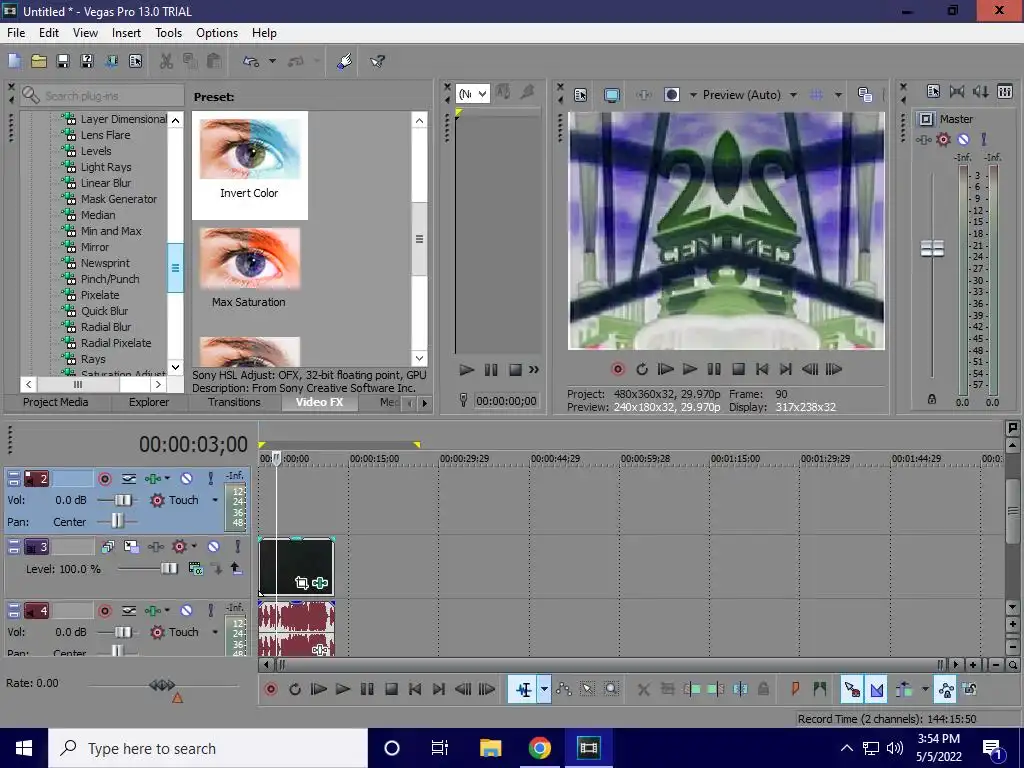The width and height of the screenshot is (1024, 768).
Task: Open a project with the folder icon
Action: (39, 61)
